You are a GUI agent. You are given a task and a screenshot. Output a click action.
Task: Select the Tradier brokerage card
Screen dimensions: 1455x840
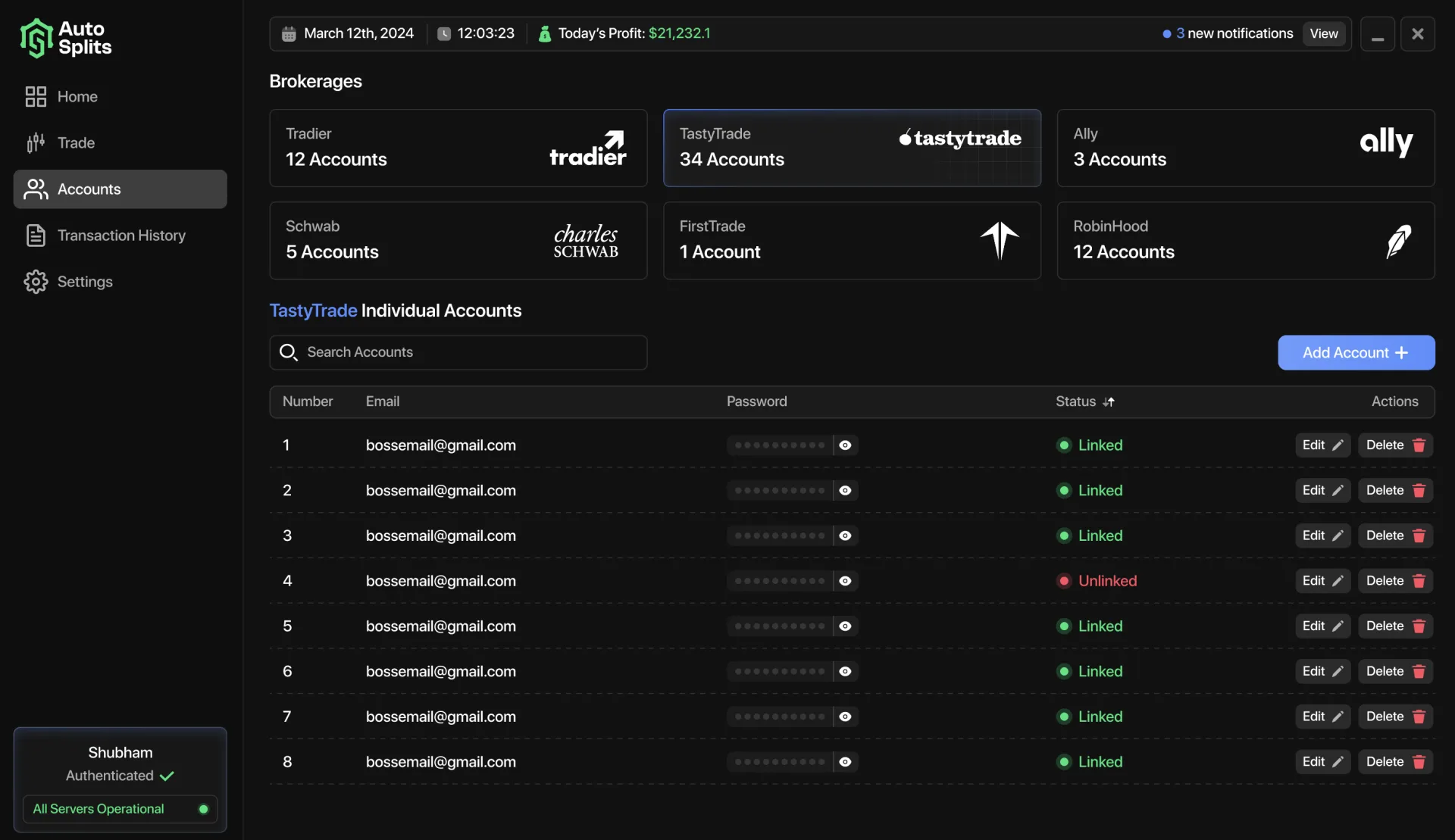(458, 148)
